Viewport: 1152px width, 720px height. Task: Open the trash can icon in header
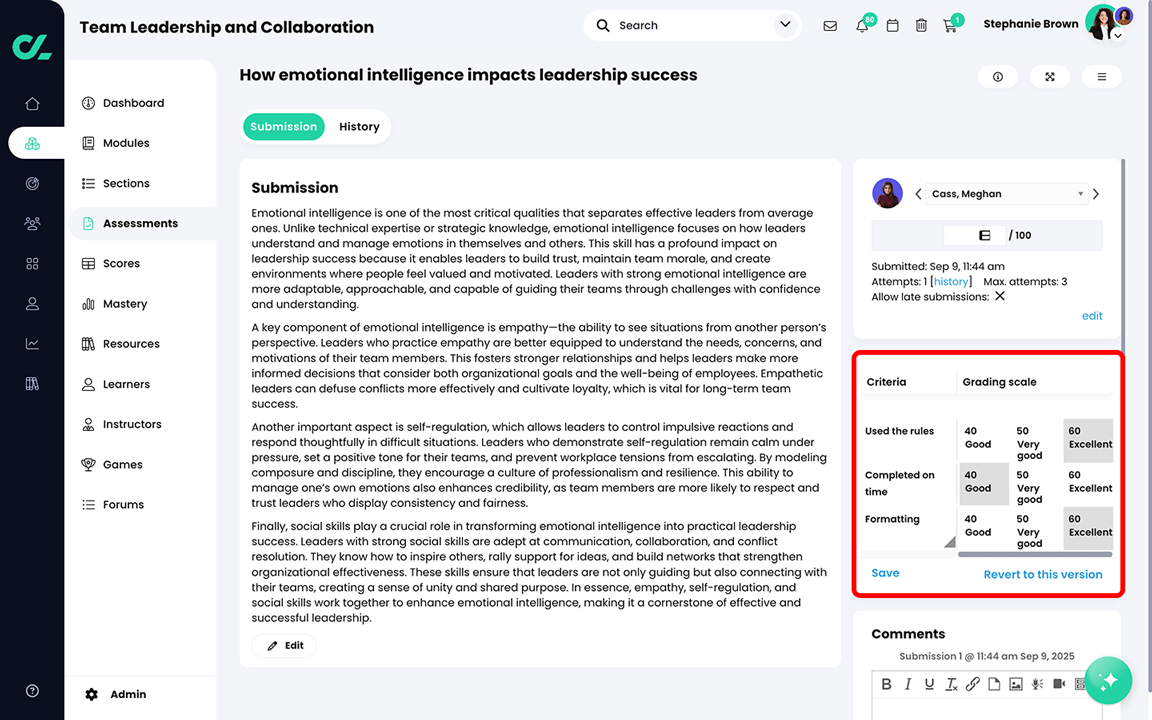coord(921,26)
